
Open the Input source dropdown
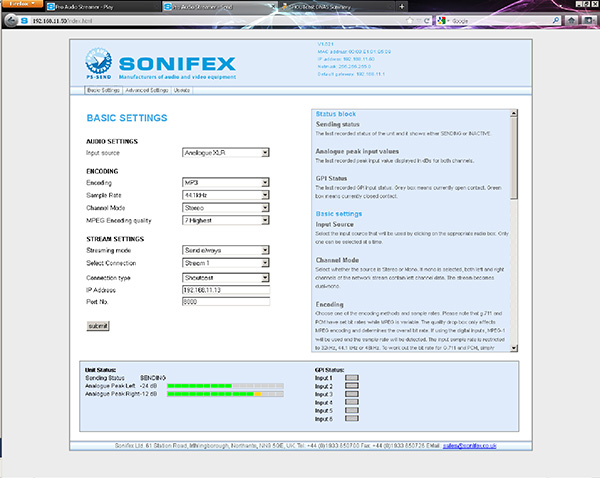pyautogui.click(x=226, y=153)
